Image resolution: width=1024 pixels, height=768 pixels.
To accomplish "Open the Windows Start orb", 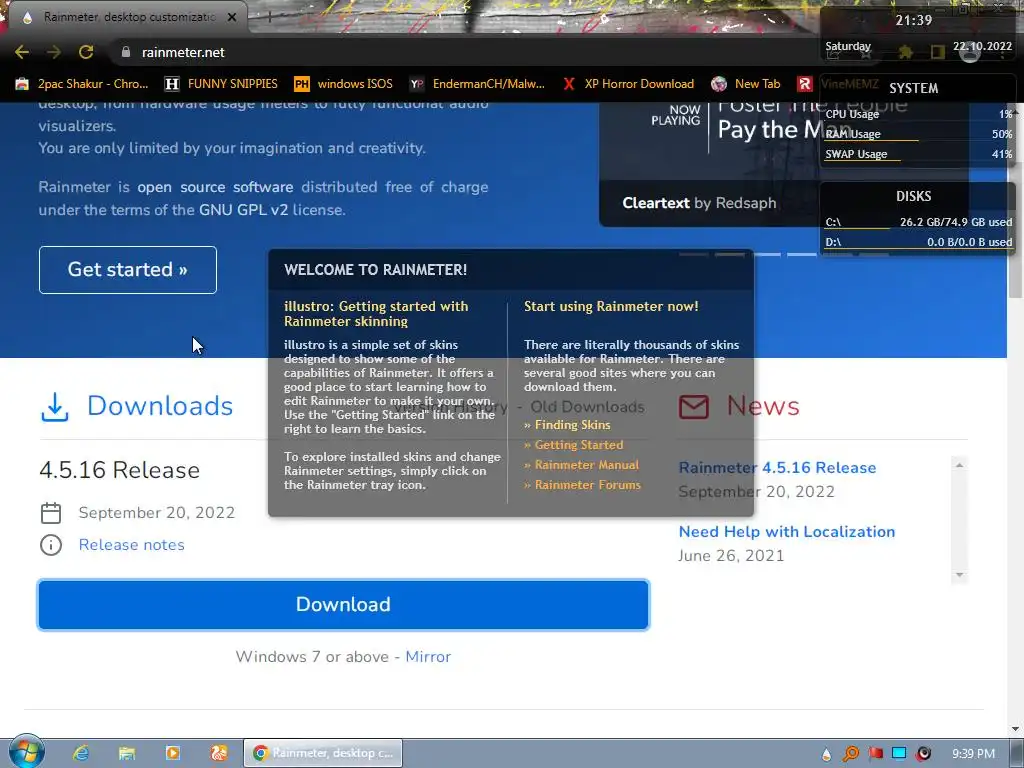I will point(26,752).
